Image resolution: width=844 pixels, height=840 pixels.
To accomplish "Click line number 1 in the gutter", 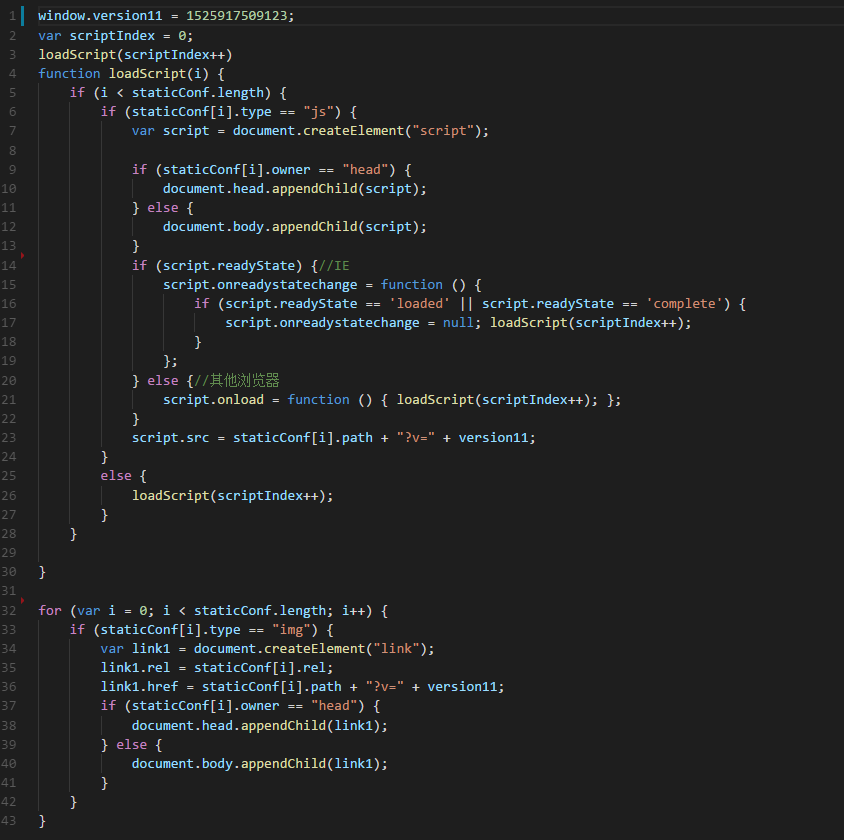I will point(12,16).
